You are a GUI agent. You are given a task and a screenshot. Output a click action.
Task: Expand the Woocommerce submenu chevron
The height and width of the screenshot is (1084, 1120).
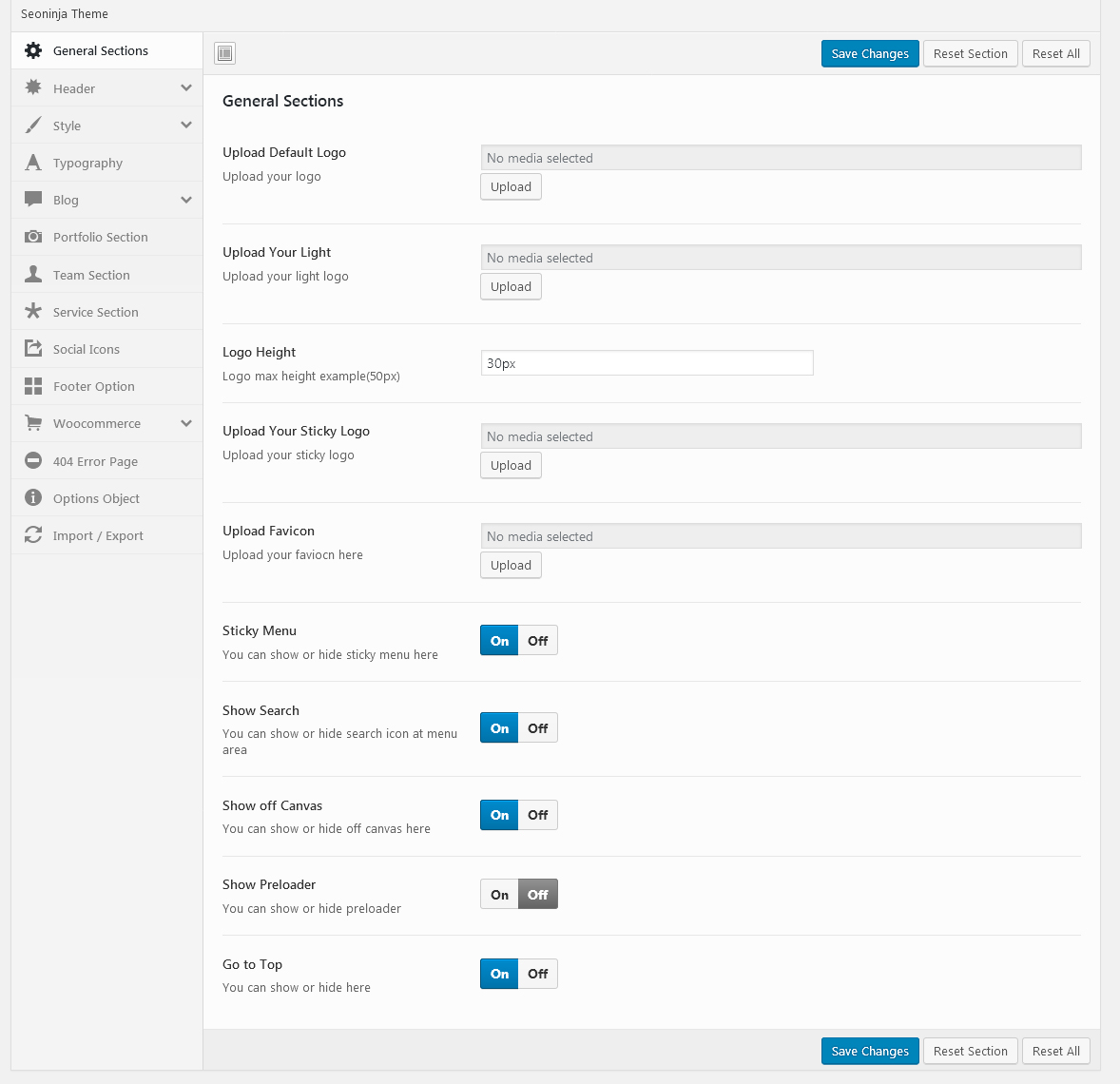point(186,423)
